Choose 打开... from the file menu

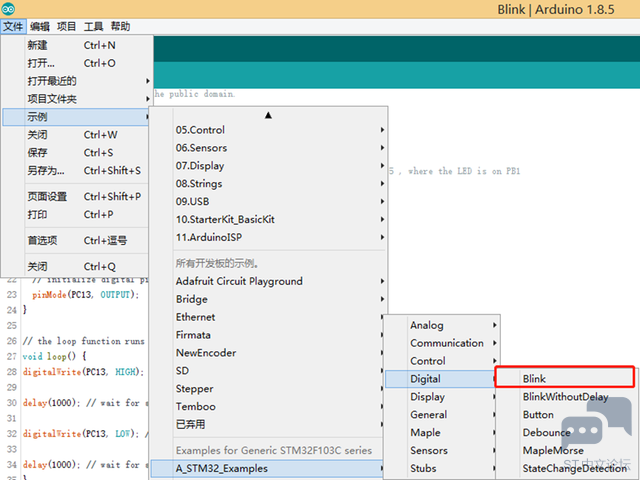point(76,63)
